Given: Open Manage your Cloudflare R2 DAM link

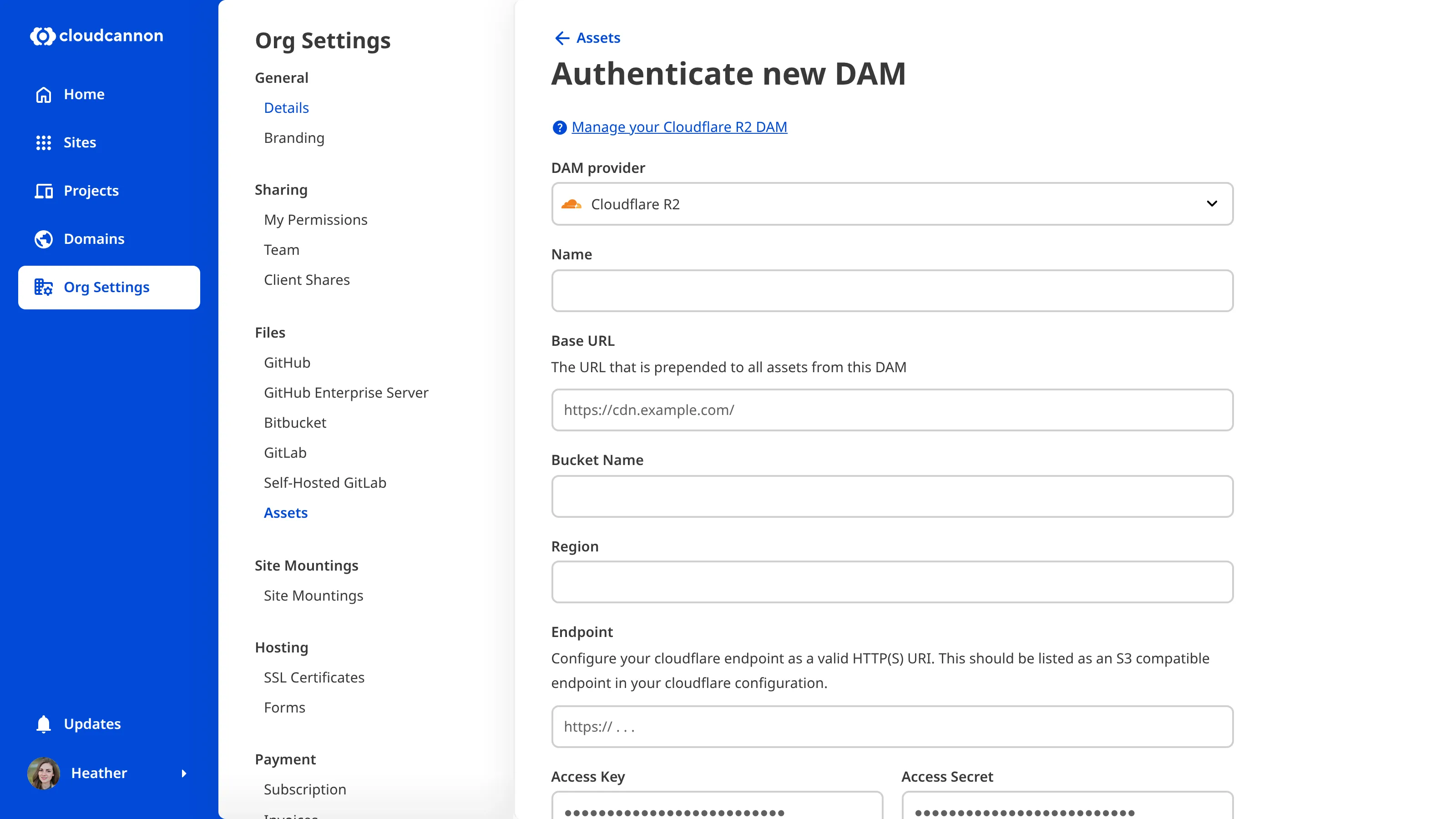Looking at the screenshot, I should pyautogui.click(x=679, y=126).
